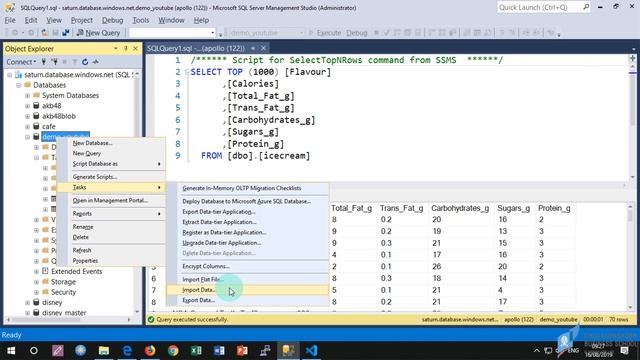Expand the System Databases folder
Screen dimensions: 640x360
28,96
